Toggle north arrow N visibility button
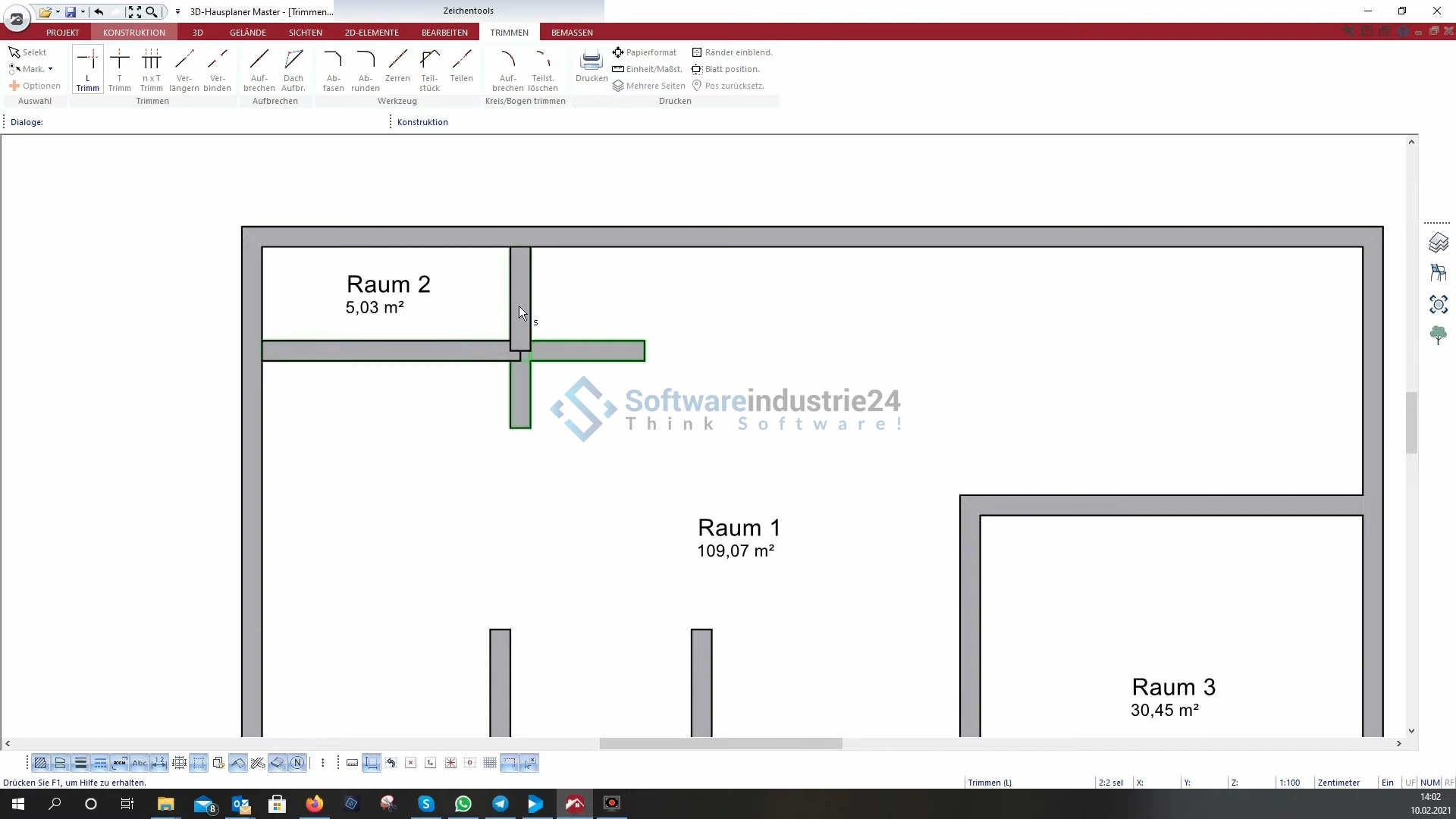This screenshot has height=819, width=1456. point(297,763)
